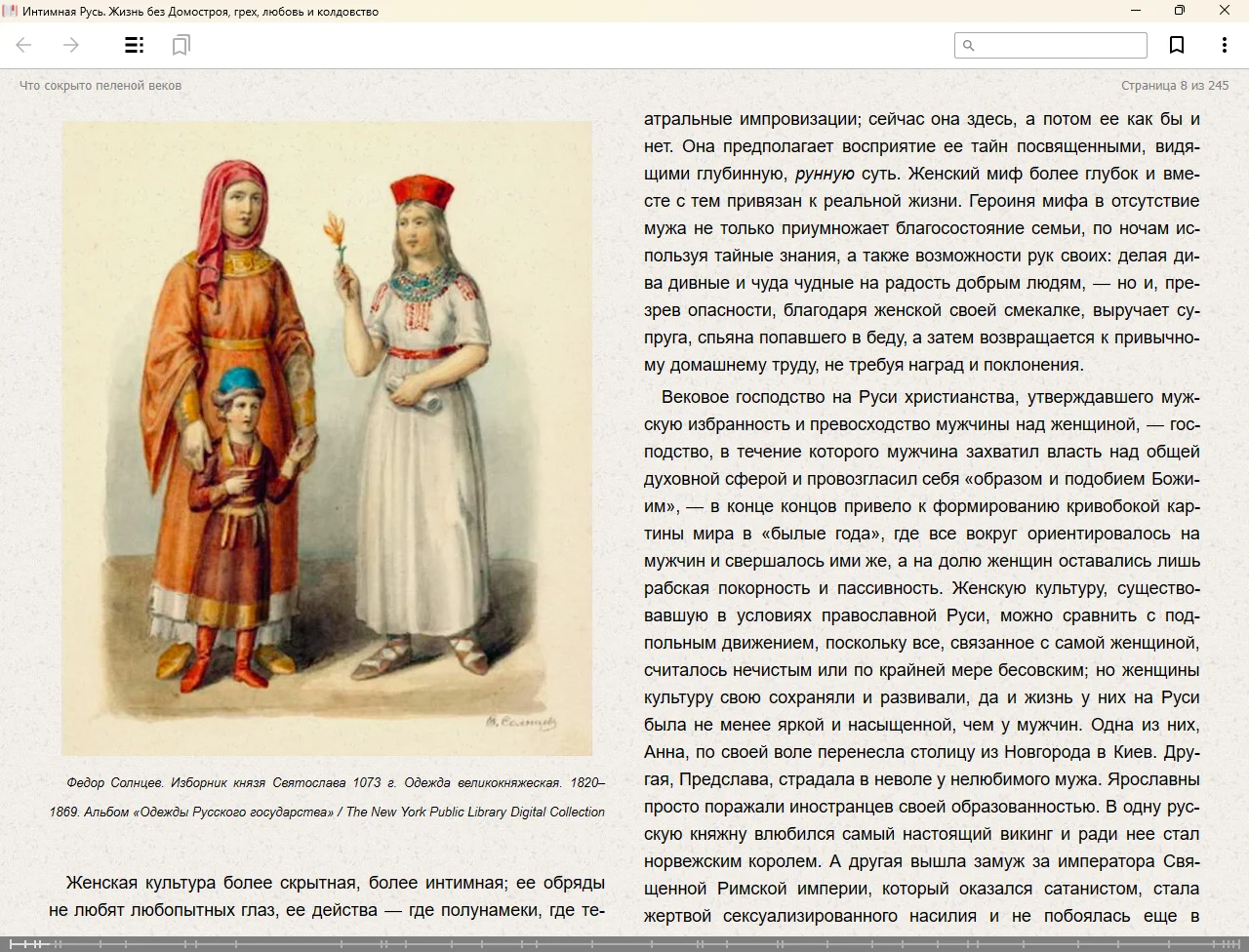Minimize the reader window
1249x952 pixels.
(1136, 11)
